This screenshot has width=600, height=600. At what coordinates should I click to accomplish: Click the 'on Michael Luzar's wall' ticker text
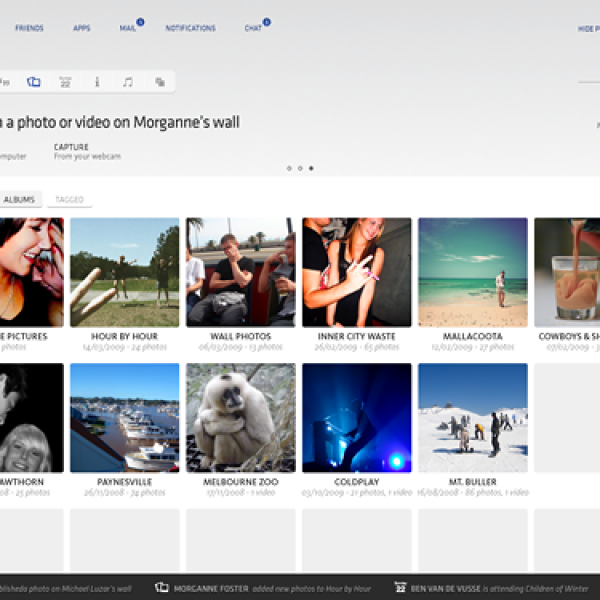(x=91, y=589)
